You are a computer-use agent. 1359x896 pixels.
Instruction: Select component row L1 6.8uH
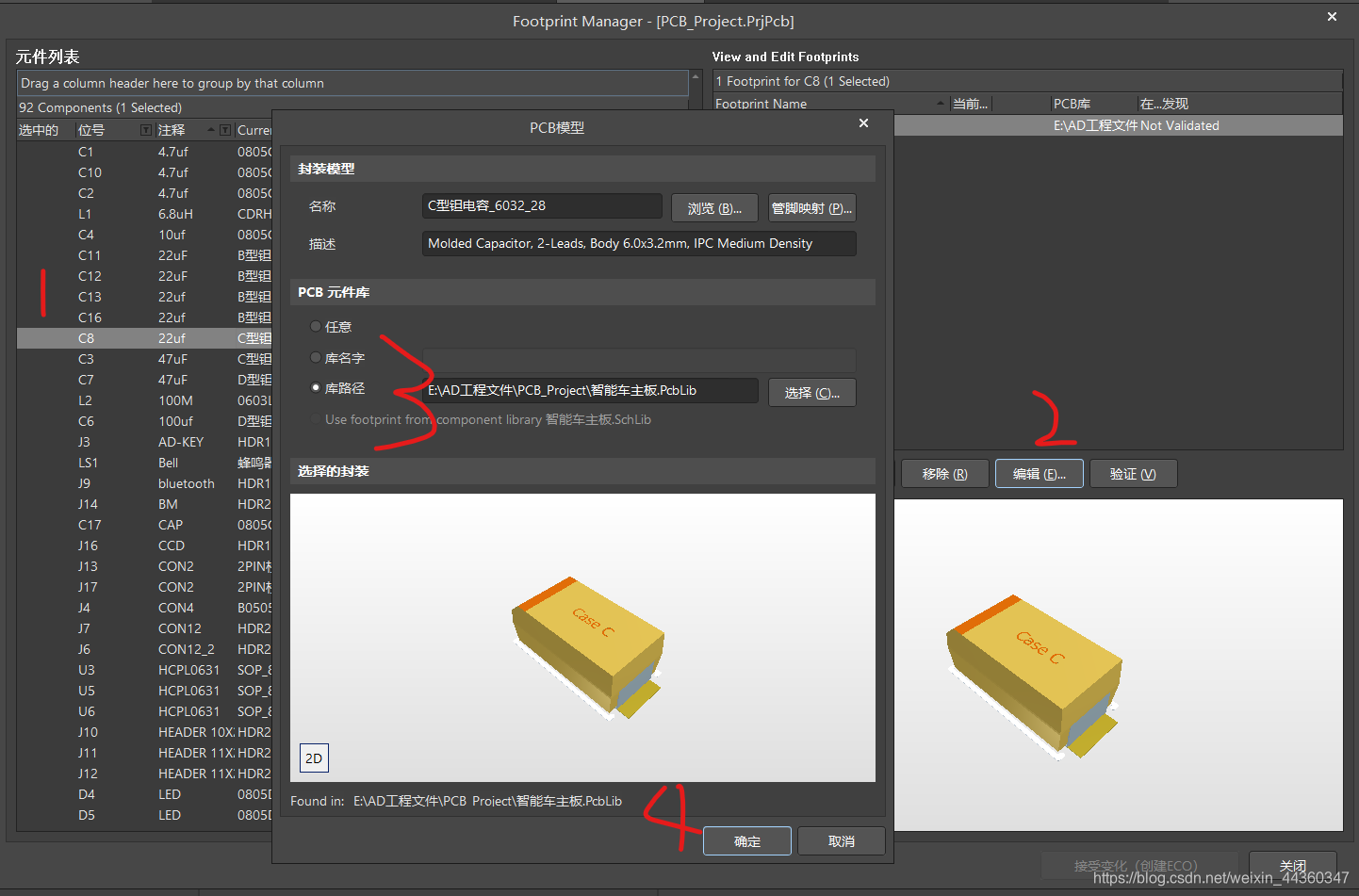point(144,214)
